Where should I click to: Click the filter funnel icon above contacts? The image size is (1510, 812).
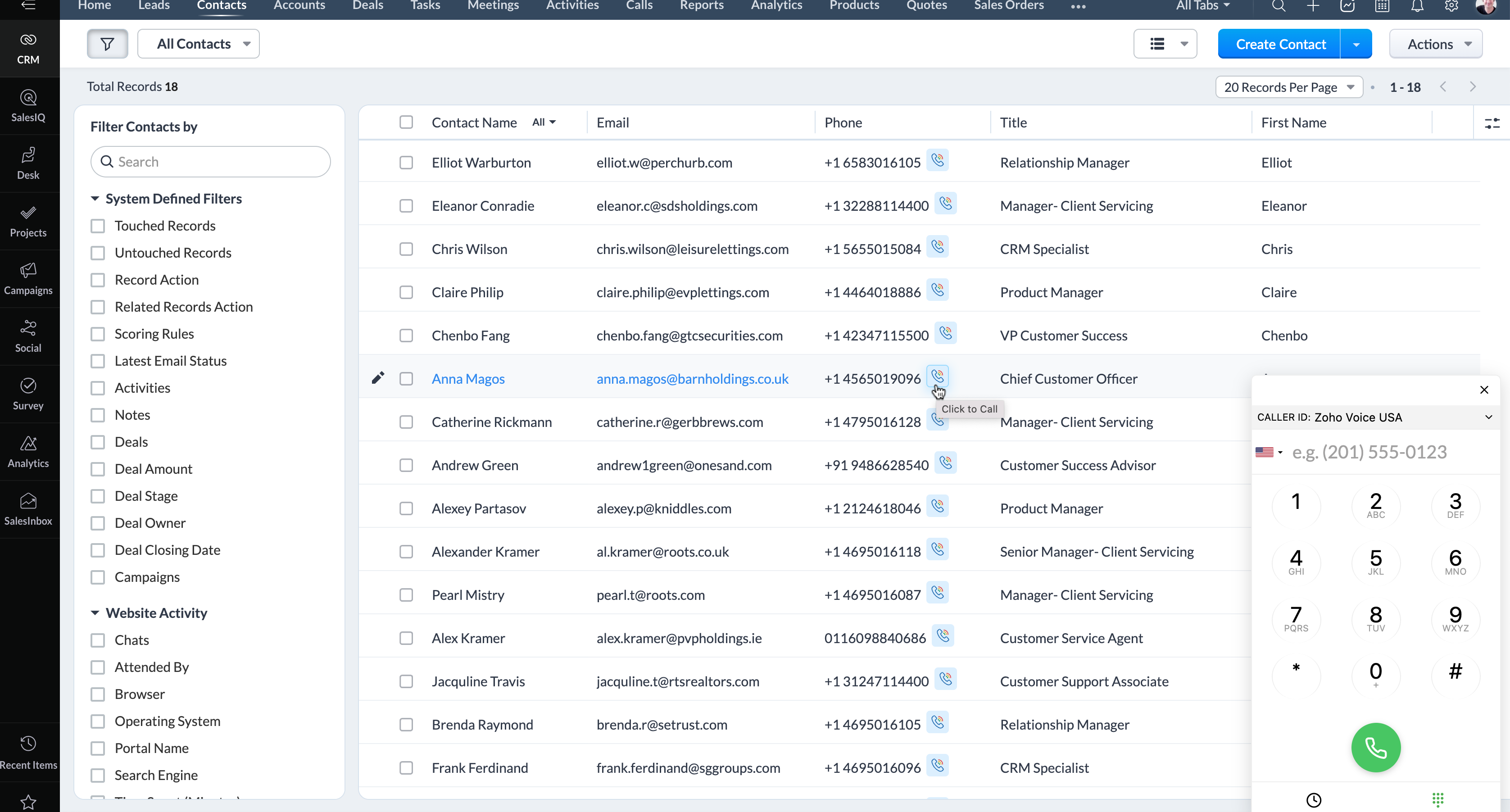(107, 43)
